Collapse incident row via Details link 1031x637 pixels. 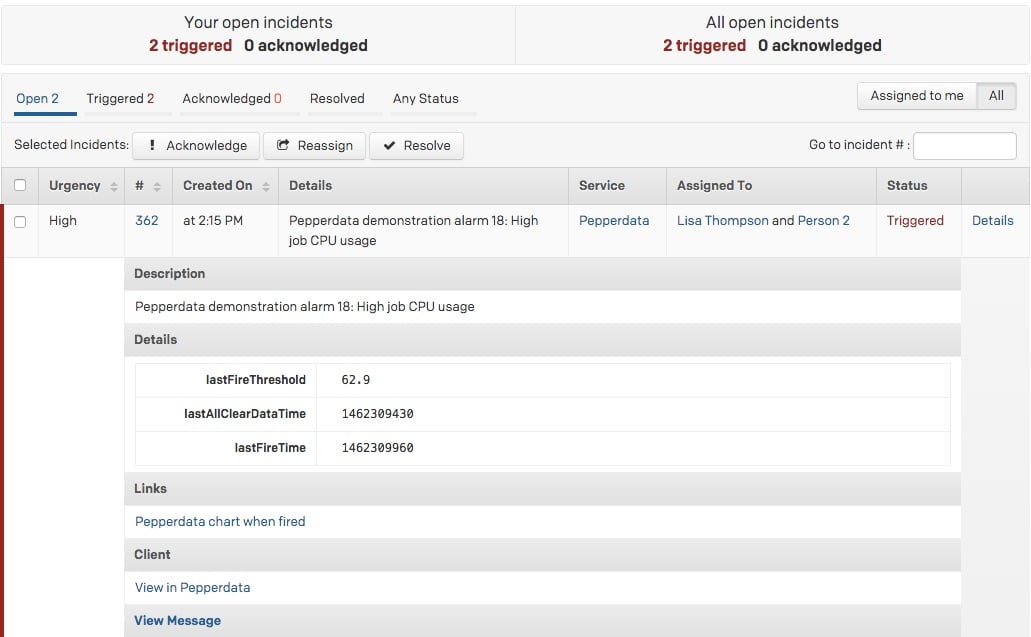pos(992,221)
